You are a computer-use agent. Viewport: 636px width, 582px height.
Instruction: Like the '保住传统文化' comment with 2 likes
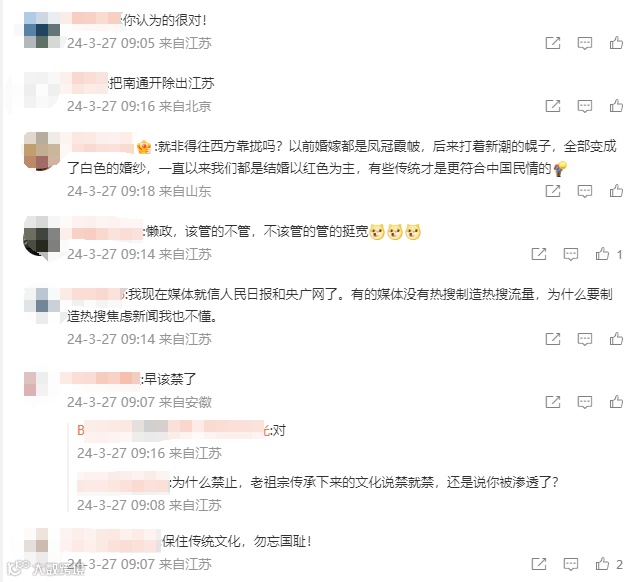coord(602,564)
